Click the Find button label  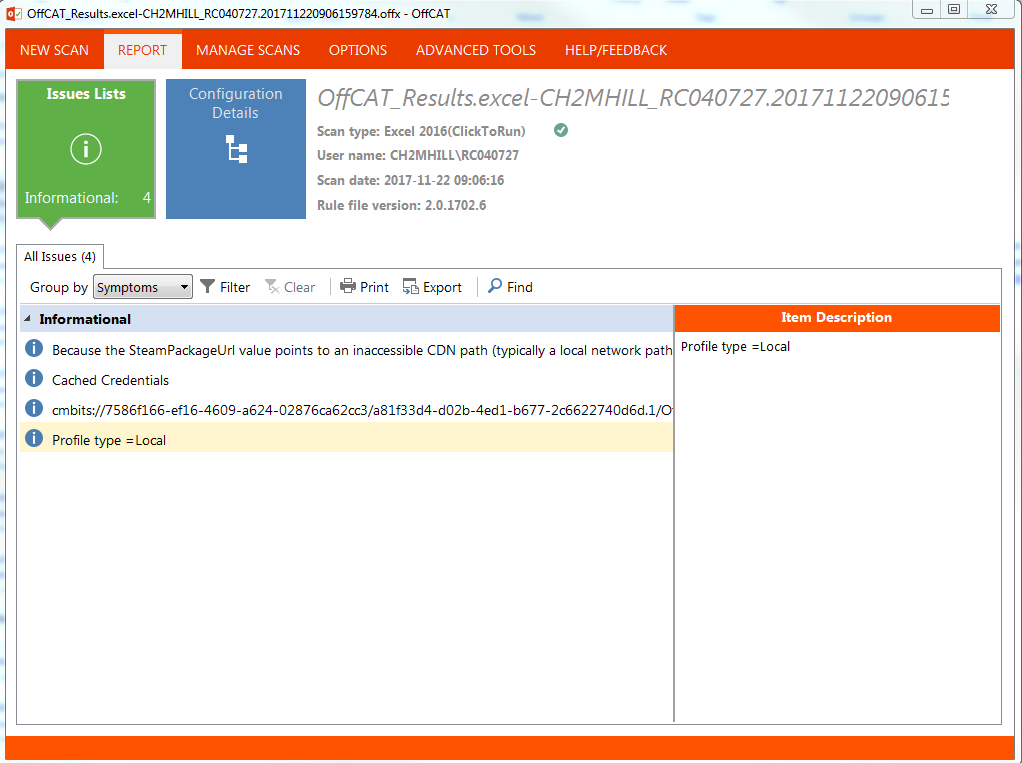point(519,287)
